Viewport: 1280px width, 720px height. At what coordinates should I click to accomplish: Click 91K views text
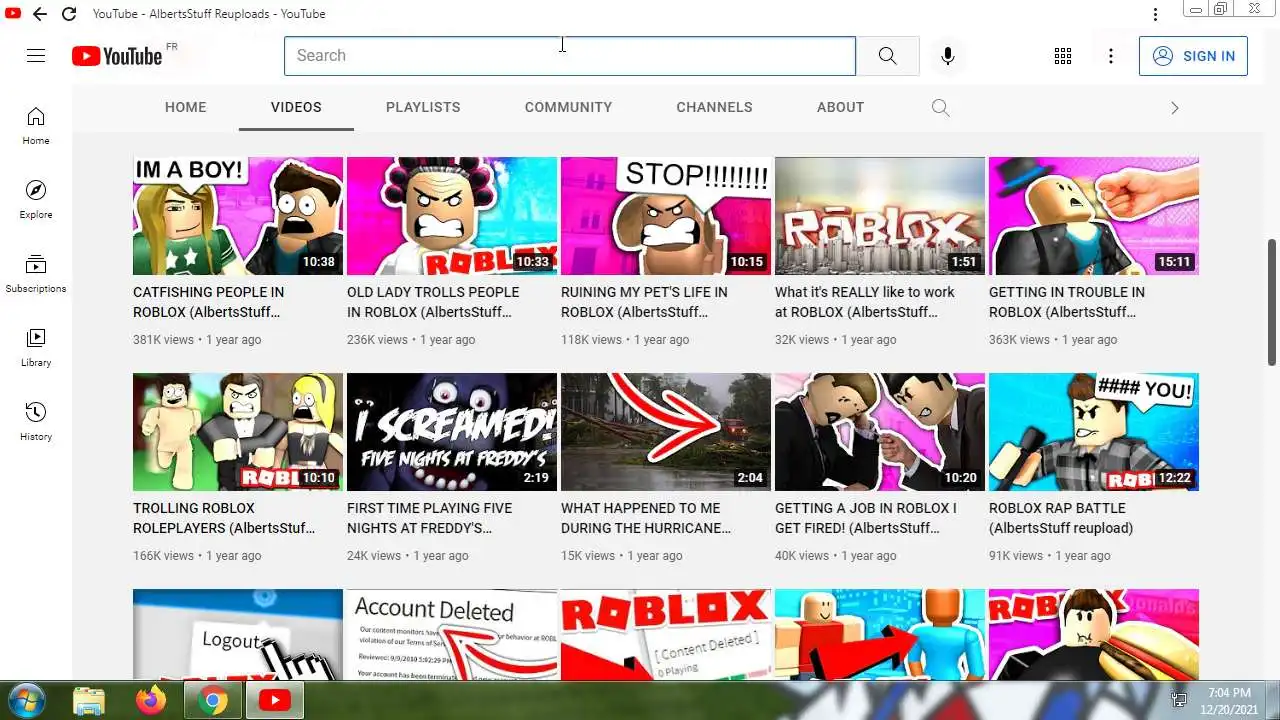pyautogui.click(x=1016, y=556)
